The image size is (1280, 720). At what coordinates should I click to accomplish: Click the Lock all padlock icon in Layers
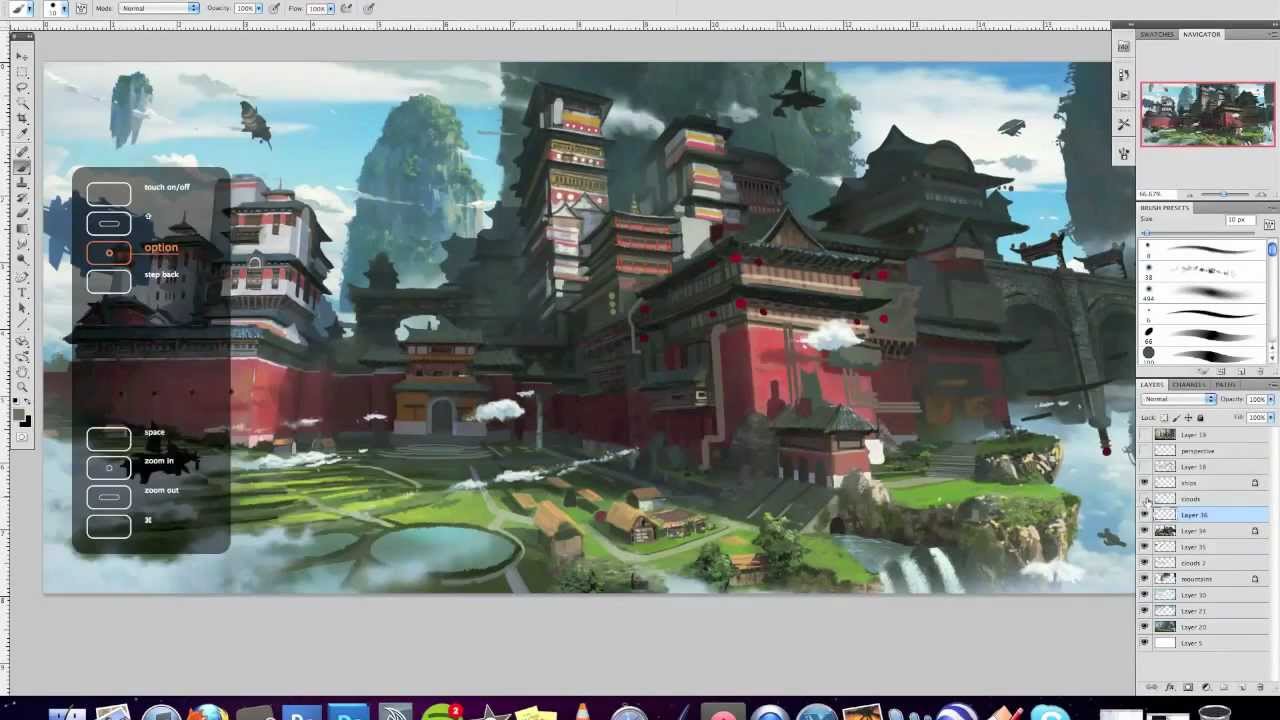[x=1200, y=418]
